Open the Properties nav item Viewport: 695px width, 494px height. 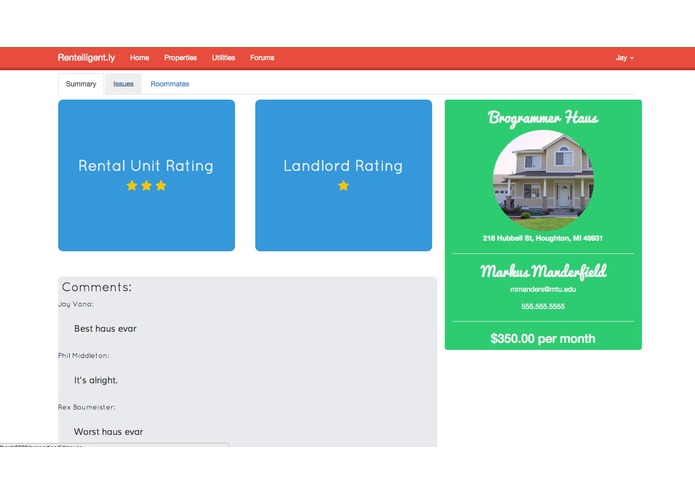pos(180,58)
